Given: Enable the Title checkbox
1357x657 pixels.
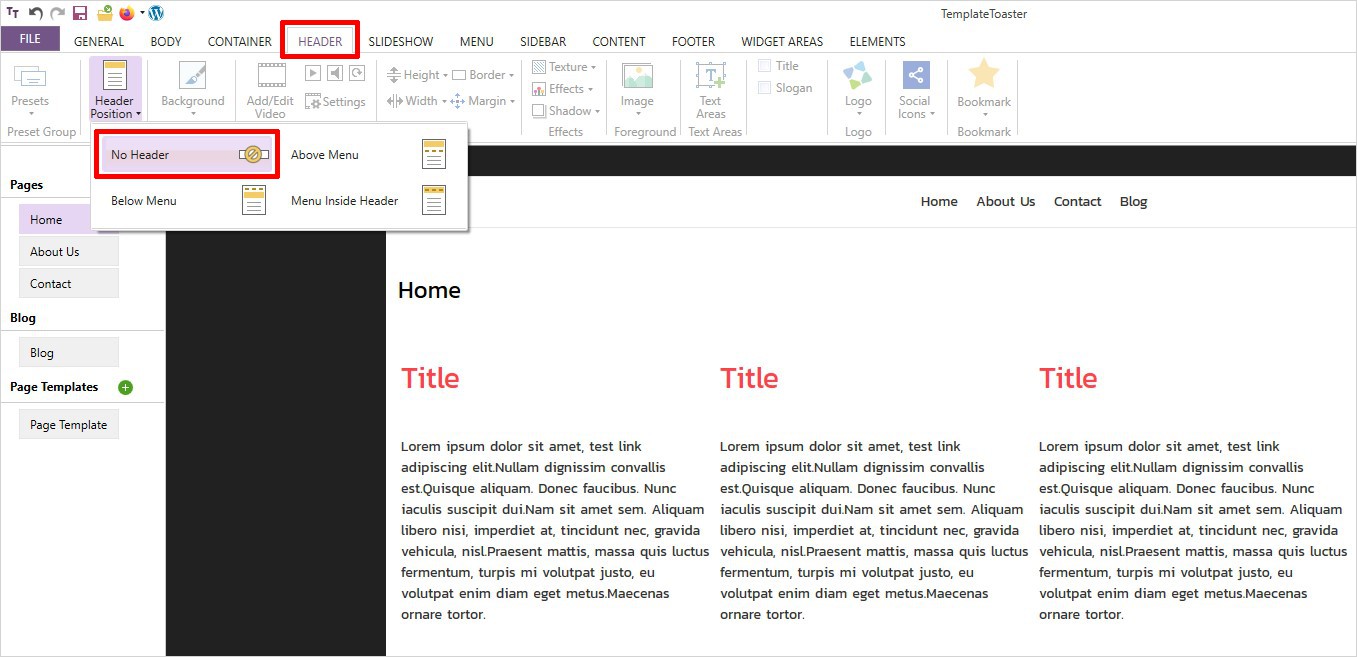Looking at the screenshot, I should coord(765,66).
